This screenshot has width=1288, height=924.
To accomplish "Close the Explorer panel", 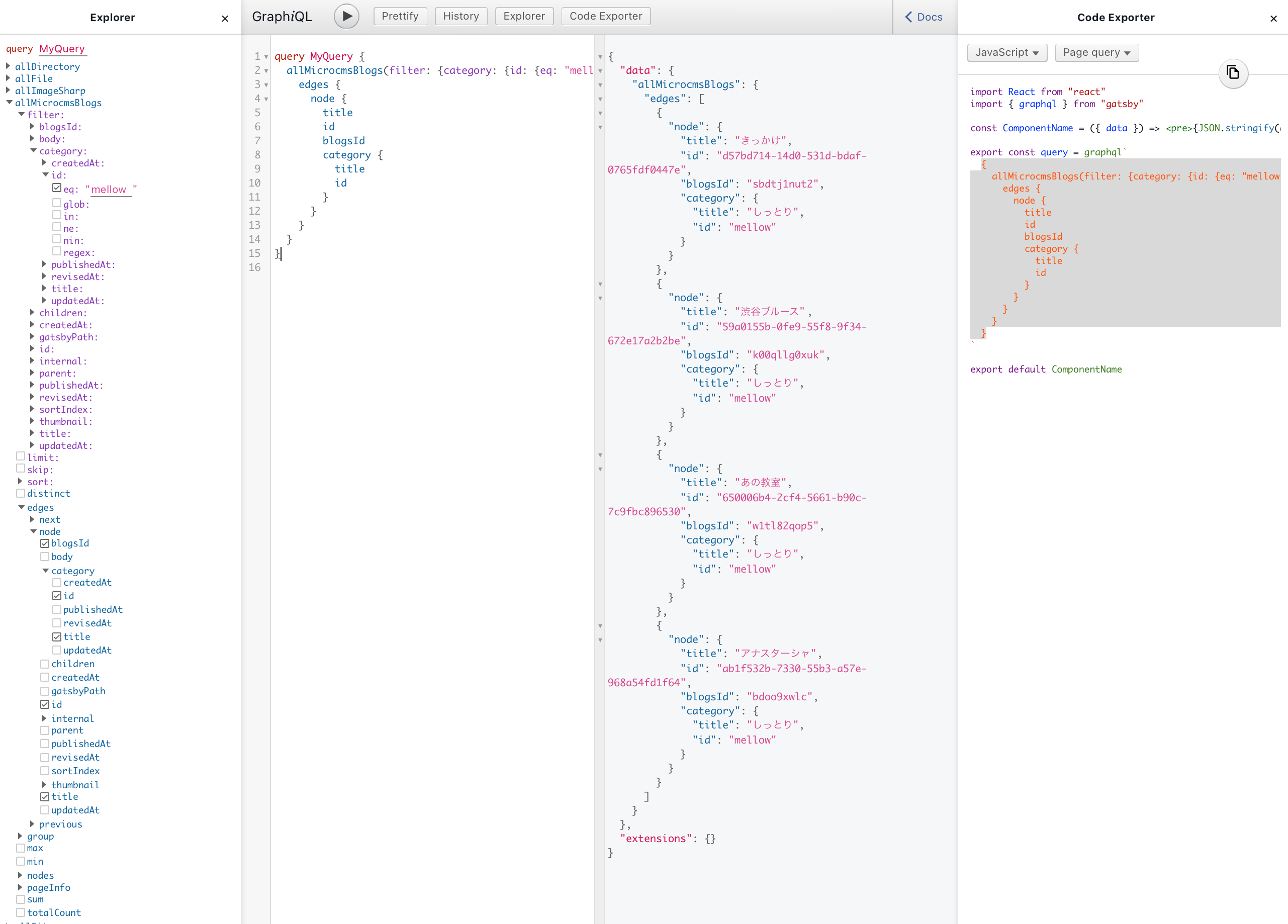I will (225, 18).
